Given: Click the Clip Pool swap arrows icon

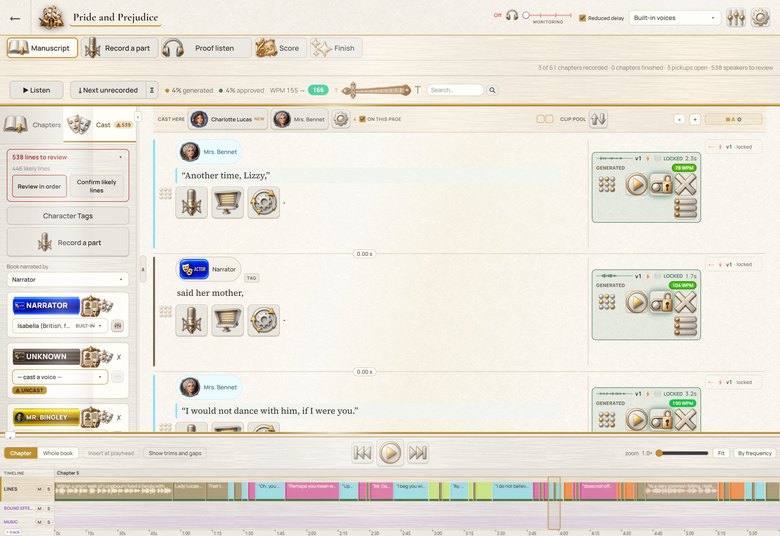Looking at the screenshot, I should point(598,119).
